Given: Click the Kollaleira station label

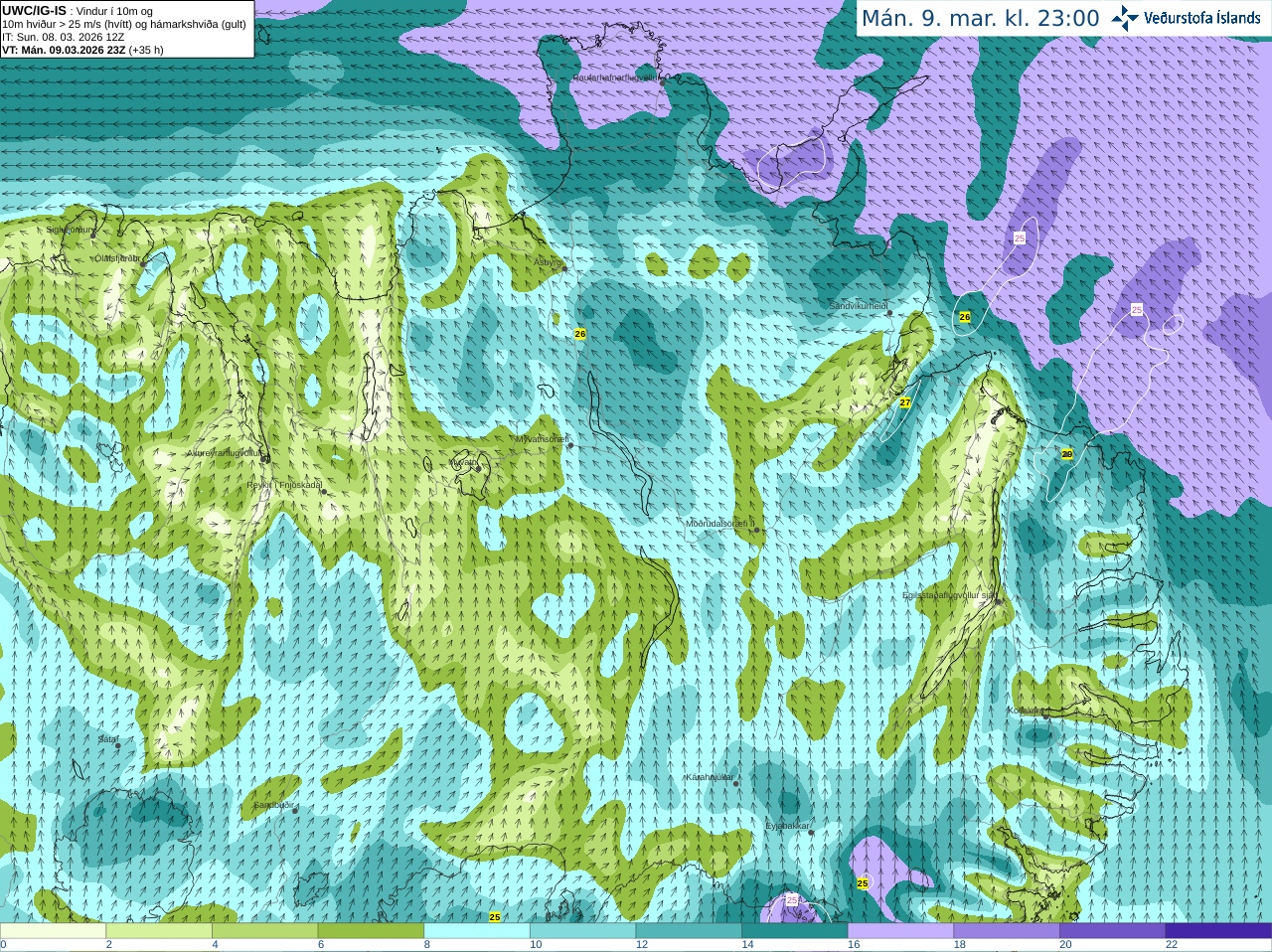Looking at the screenshot, I should (1025, 711).
